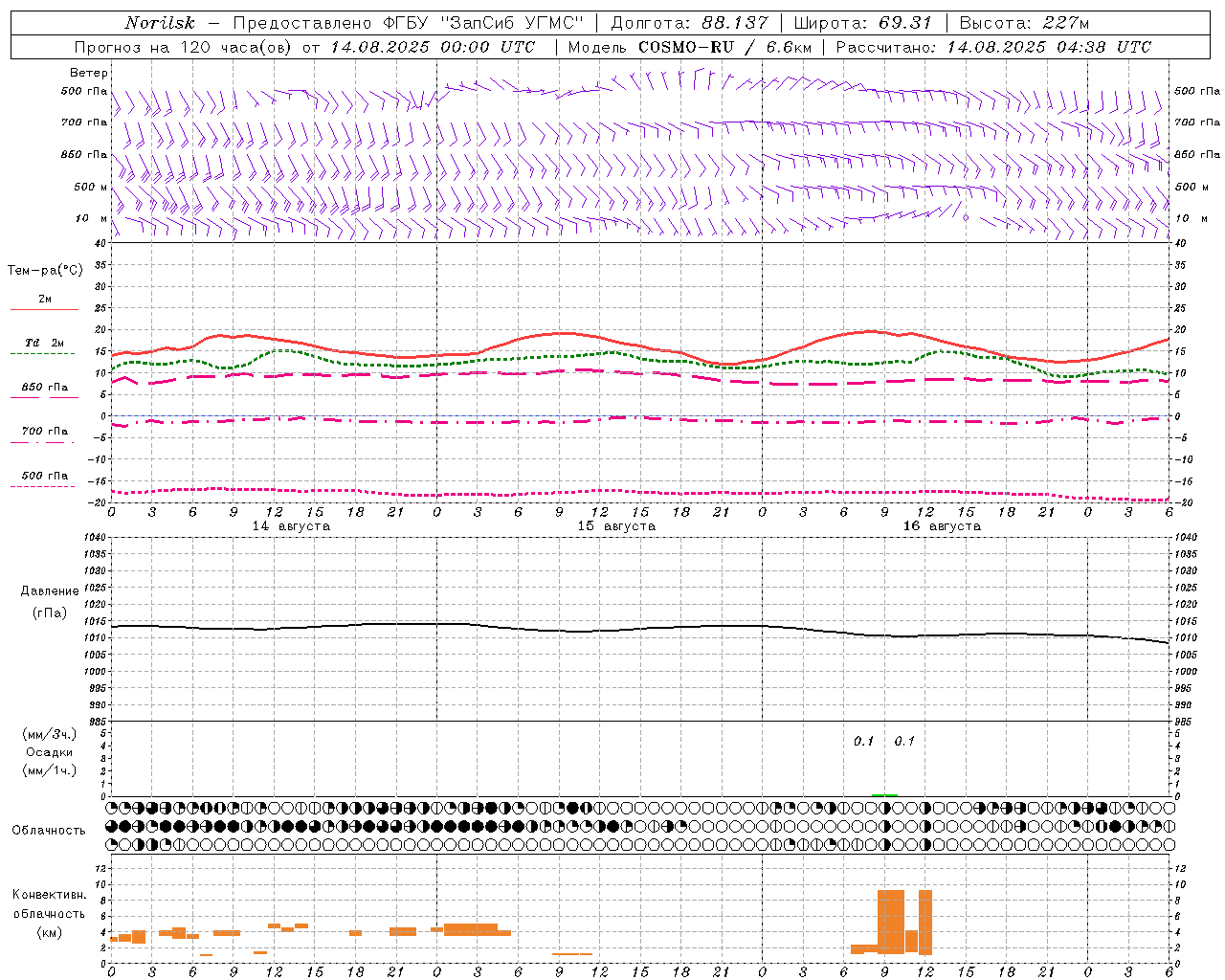Screen dimensions: 1225x980
Task: Click the 700 гПа dash-dot temperature legend entry
Action: 44,434
